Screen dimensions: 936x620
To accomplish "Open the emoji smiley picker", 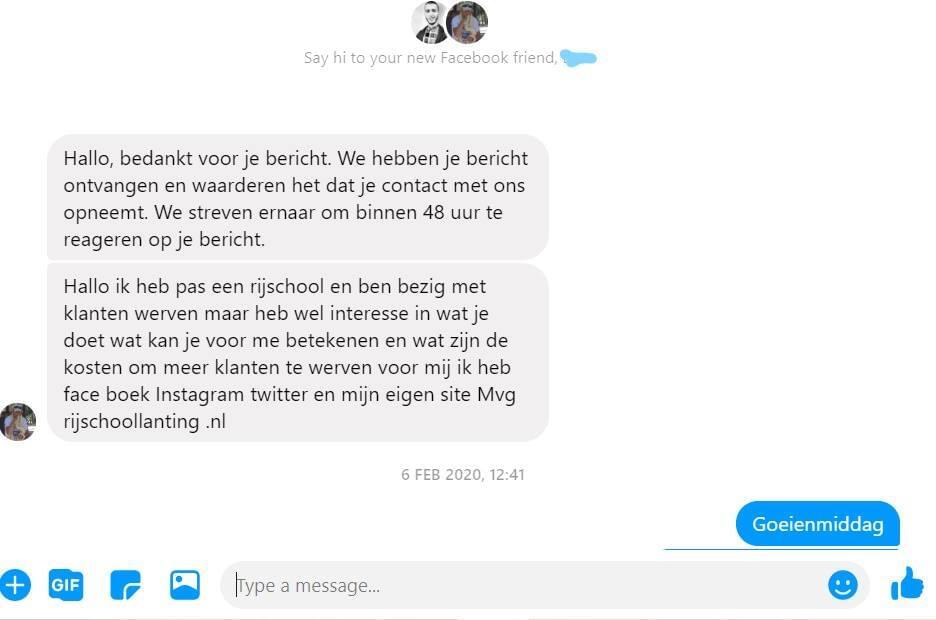I will click(x=843, y=585).
